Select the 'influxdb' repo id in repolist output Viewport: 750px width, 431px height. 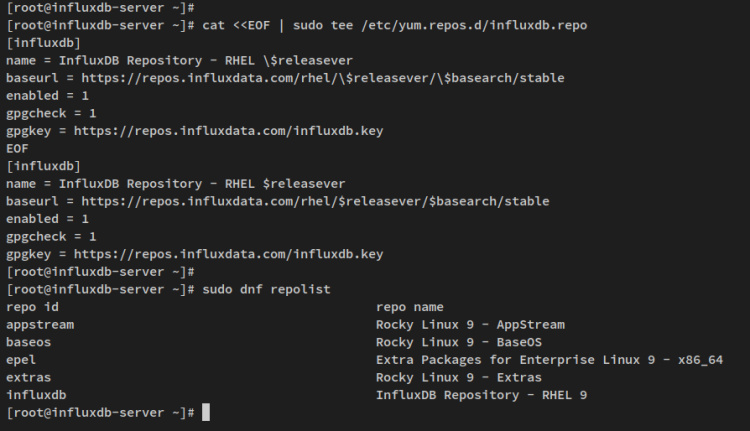coord(36,395)
